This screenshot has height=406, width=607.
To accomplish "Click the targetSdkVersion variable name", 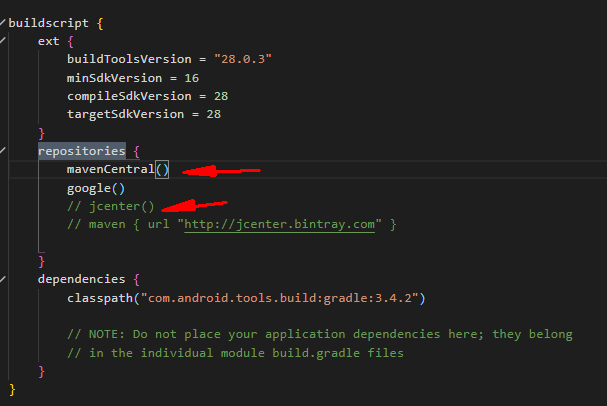I will click(125, 114).
